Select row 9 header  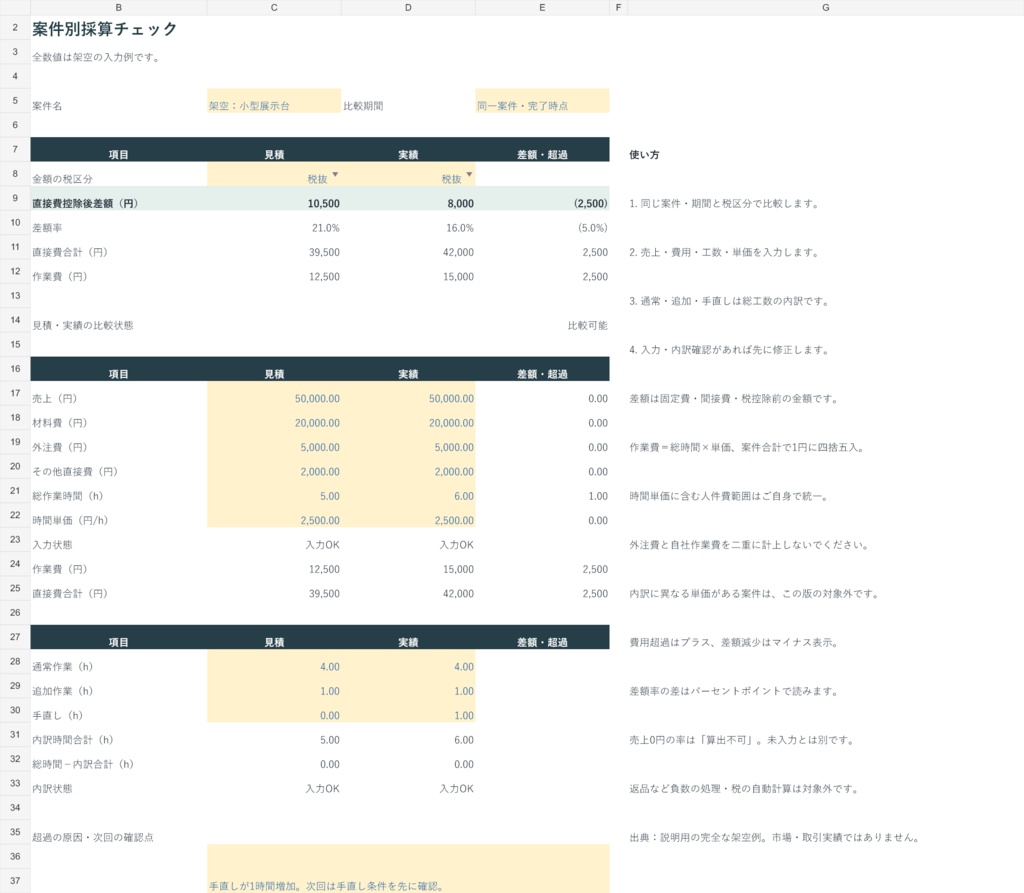(x=15, y=198)
